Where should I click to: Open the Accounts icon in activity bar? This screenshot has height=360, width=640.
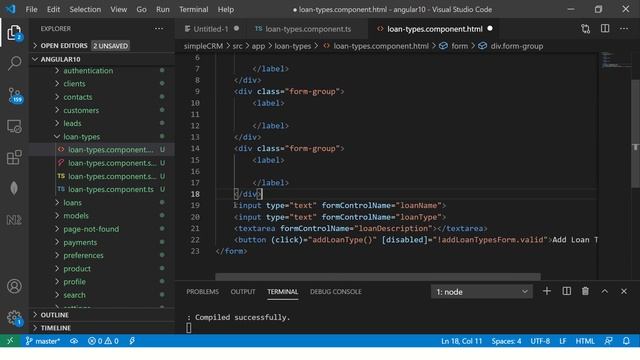[x=14, y=286]
